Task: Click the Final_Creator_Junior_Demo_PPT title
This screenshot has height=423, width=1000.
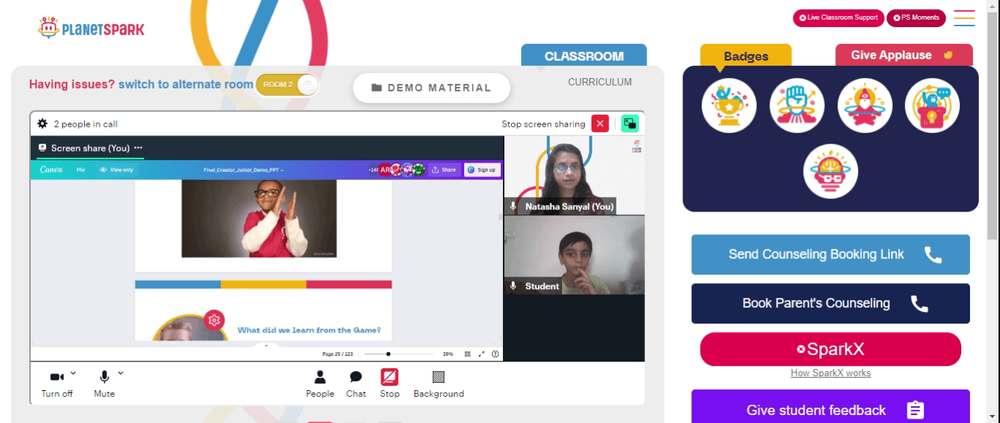Action: coord(243,170)
